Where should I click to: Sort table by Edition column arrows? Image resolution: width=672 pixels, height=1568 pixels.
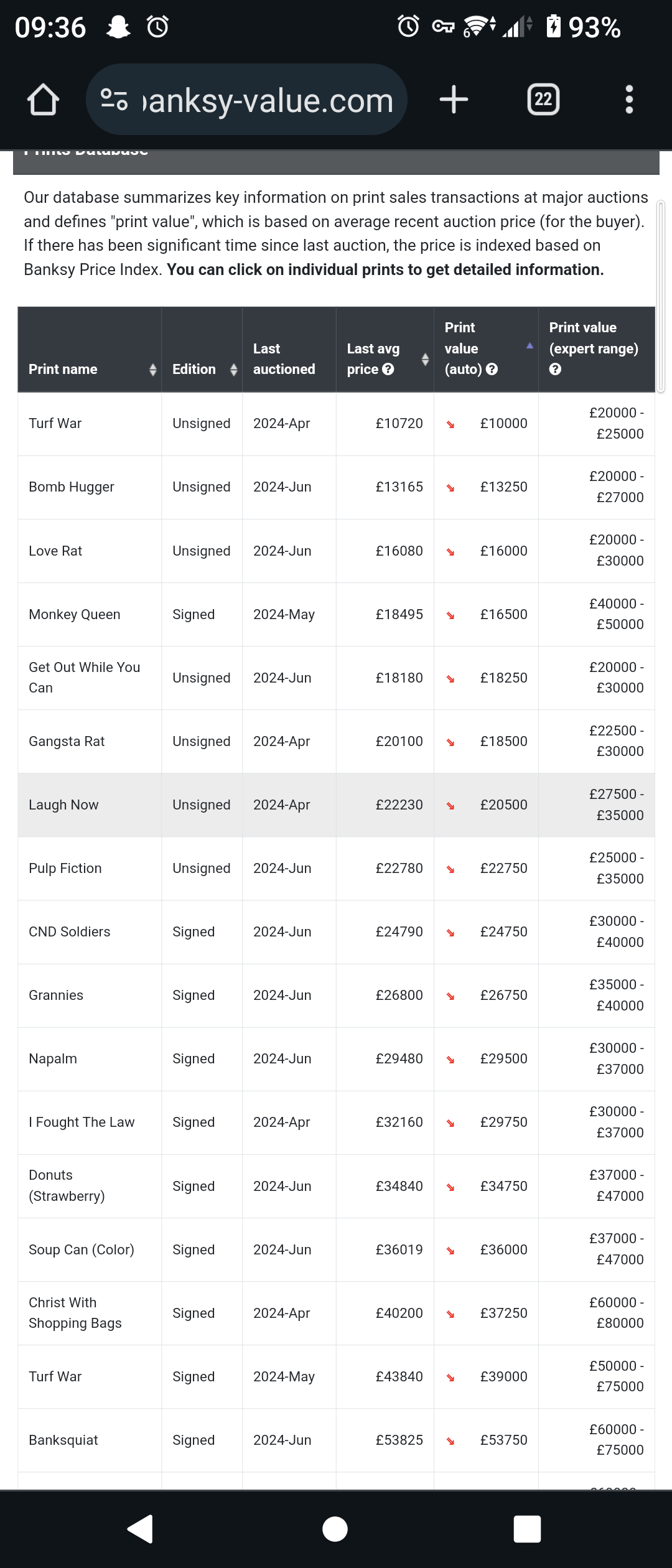[233, 370]
